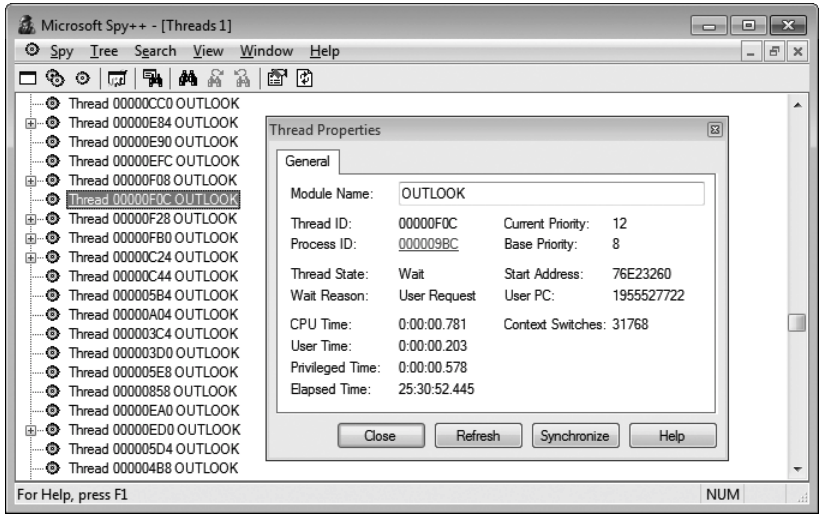Expand the Thread 00000E84 OUTLOOK node
This screenshot has width=831, height=523.
31,123
